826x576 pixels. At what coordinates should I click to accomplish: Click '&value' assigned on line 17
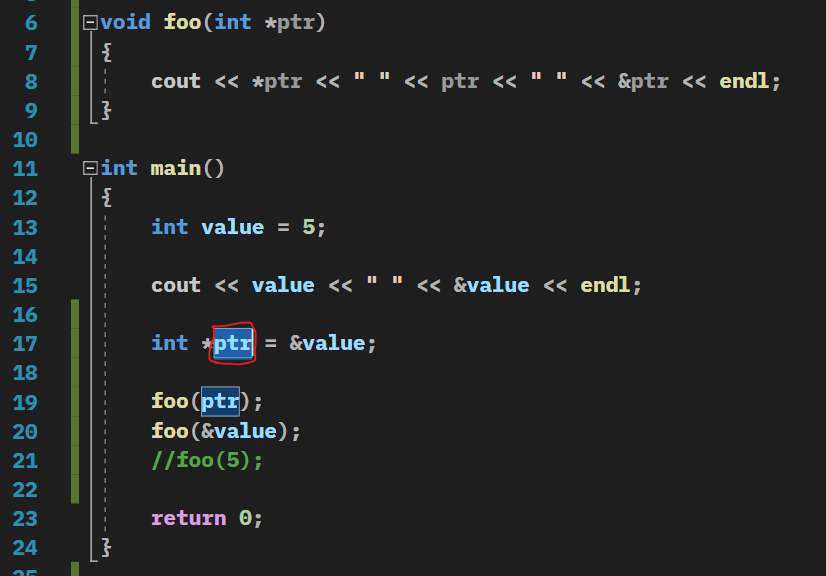[x=327, y=344]
